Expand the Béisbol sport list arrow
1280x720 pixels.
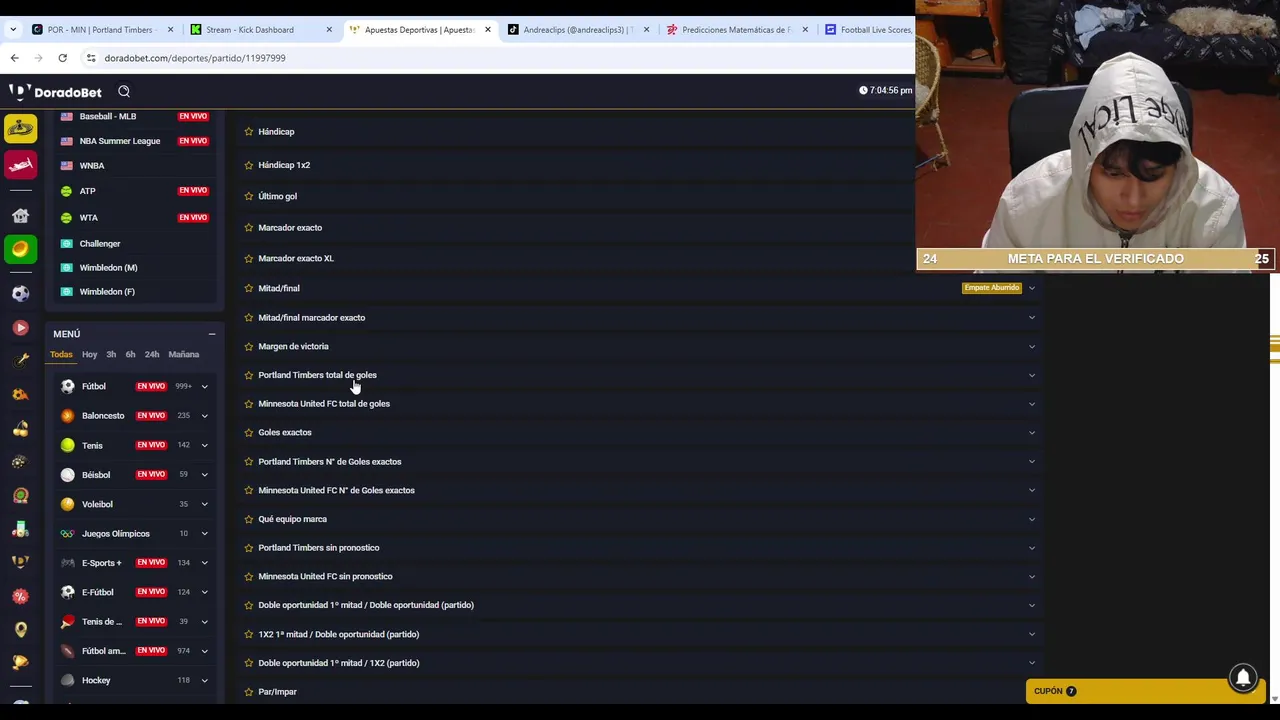(204, 475)
